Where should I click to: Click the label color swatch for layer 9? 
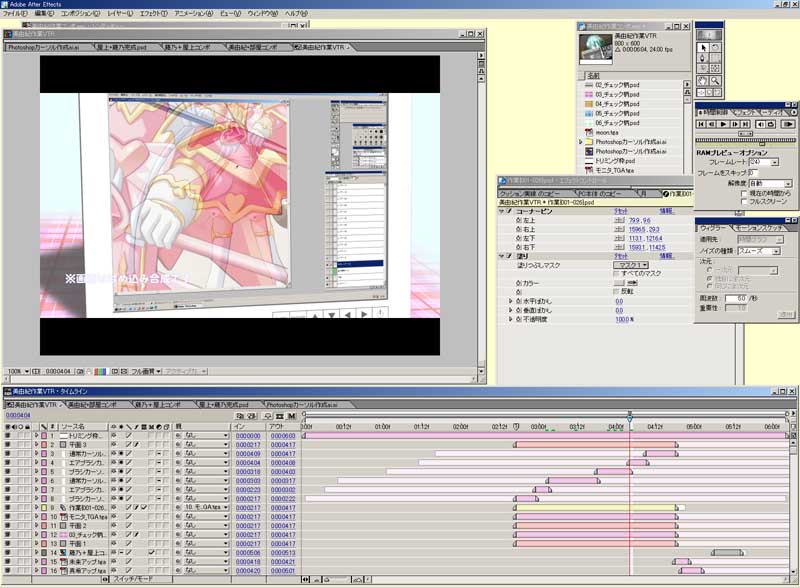[44, 507]
